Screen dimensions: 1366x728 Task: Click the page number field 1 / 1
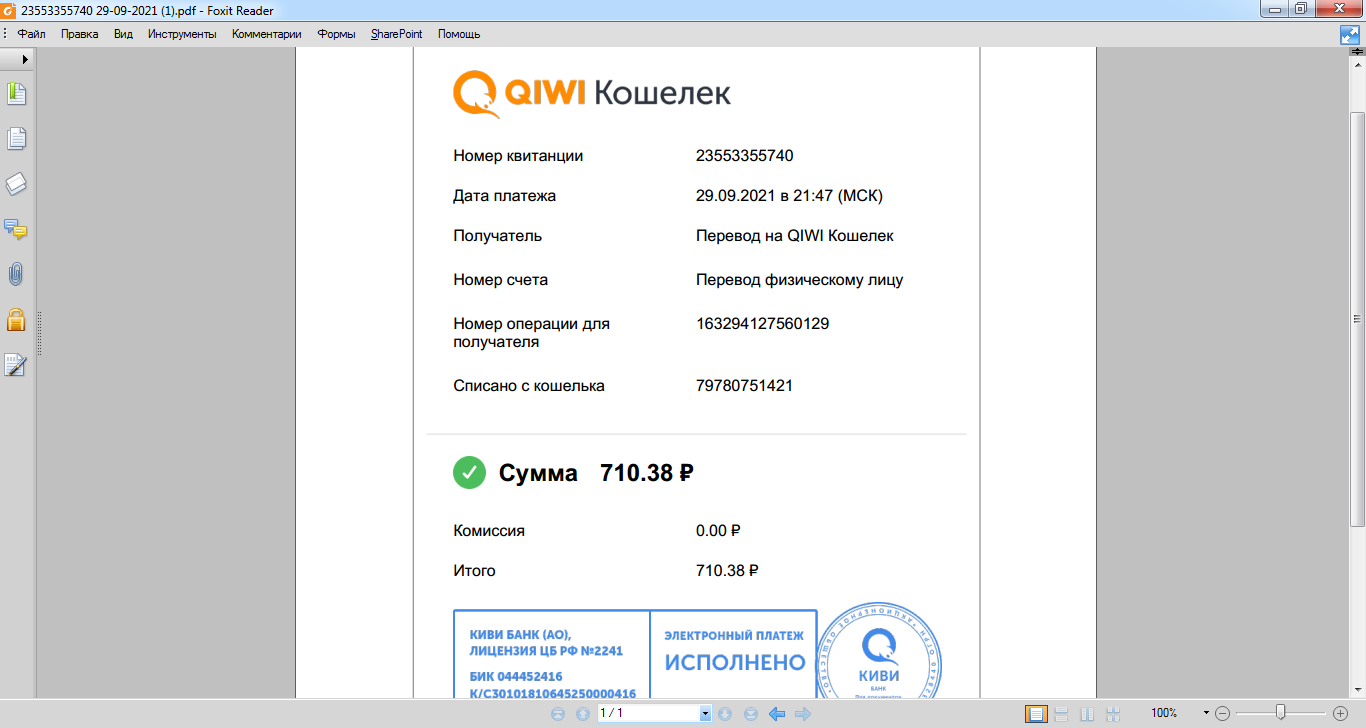tap(648, 714)
